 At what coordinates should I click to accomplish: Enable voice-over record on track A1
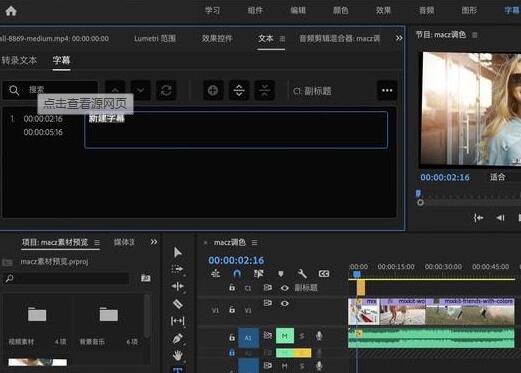point(319,336)
